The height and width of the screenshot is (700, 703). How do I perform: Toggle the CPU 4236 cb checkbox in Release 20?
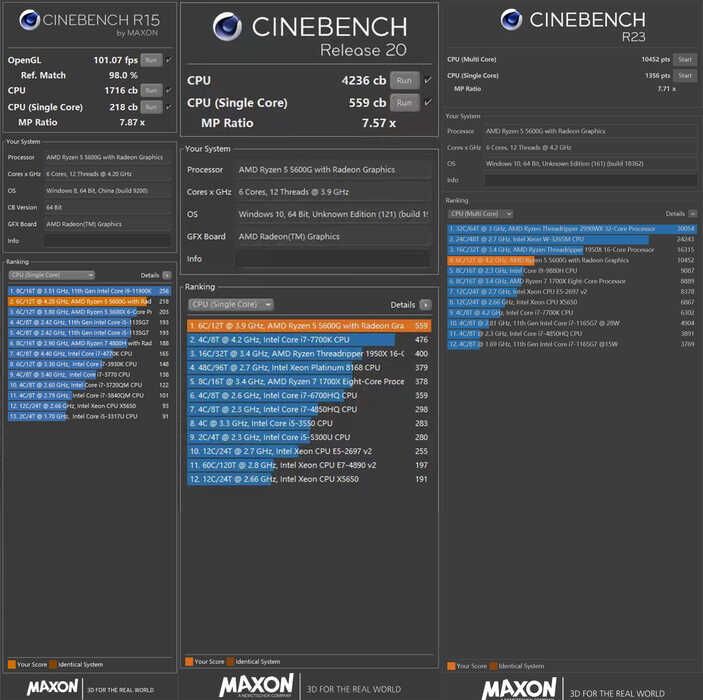[x=428, y=80]
